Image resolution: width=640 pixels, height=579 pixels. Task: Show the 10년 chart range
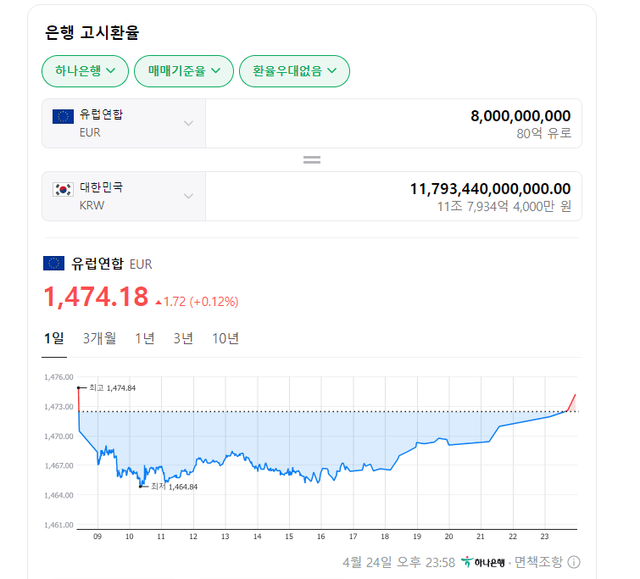[x=225, y=338]
